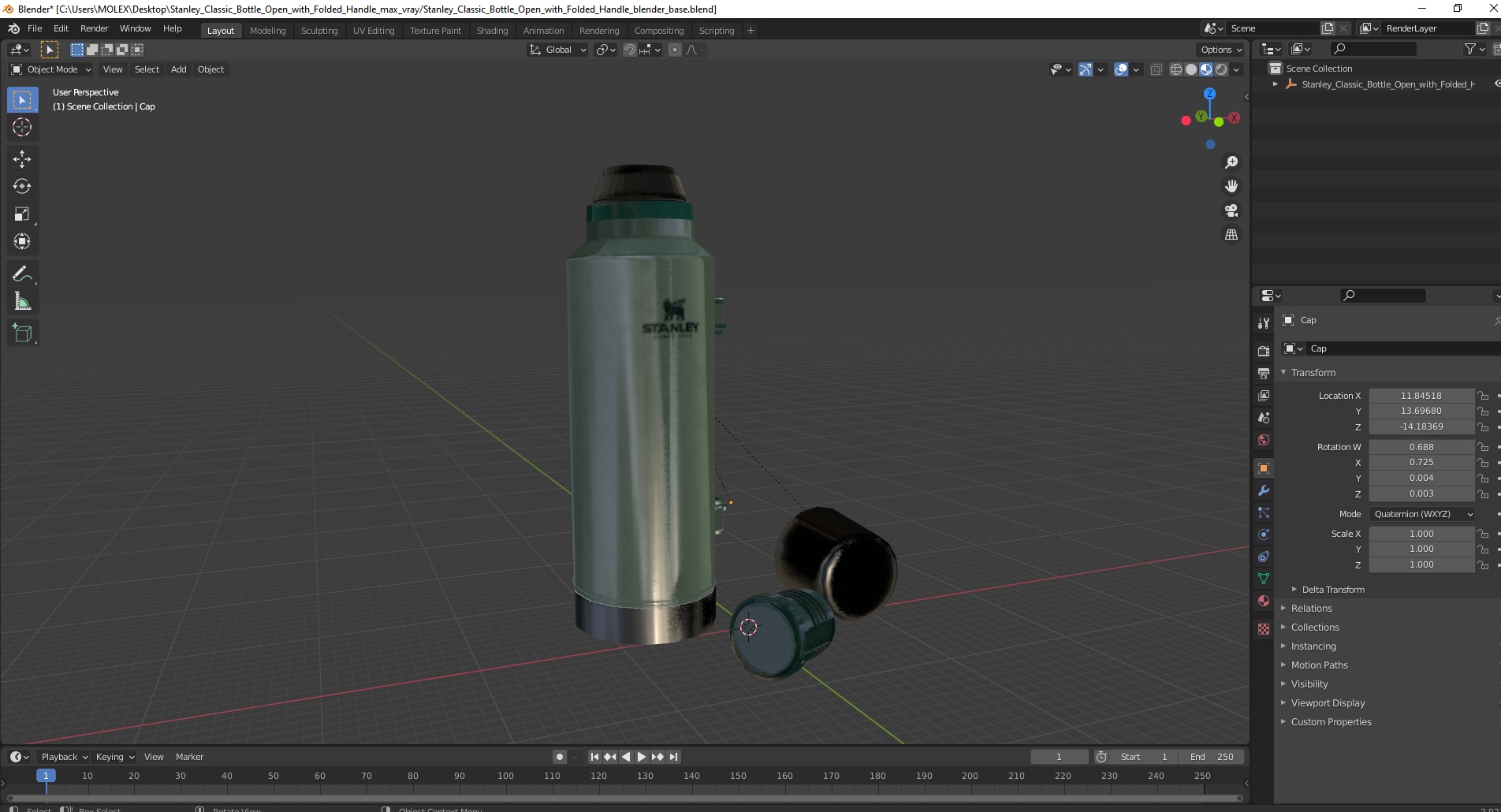
Task: Open the Quaternion rotation Mode dropdown
Action: click(x=1422, y=514)
